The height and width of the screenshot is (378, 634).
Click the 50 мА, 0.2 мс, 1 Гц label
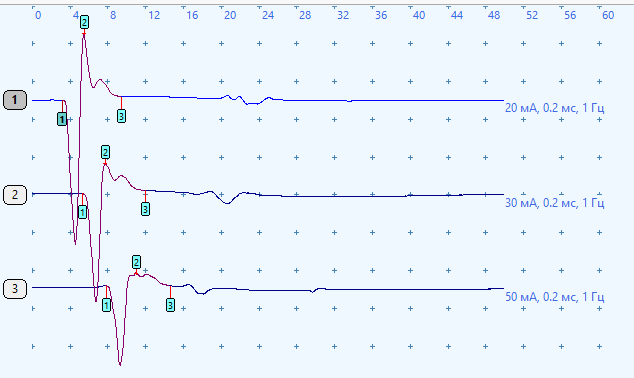(x=555, y=297)
